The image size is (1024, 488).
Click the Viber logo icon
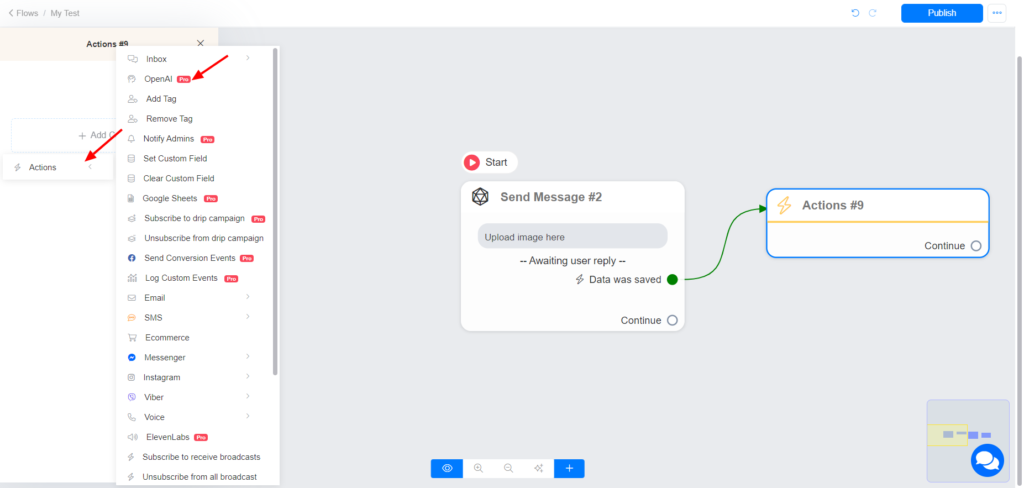131,397
